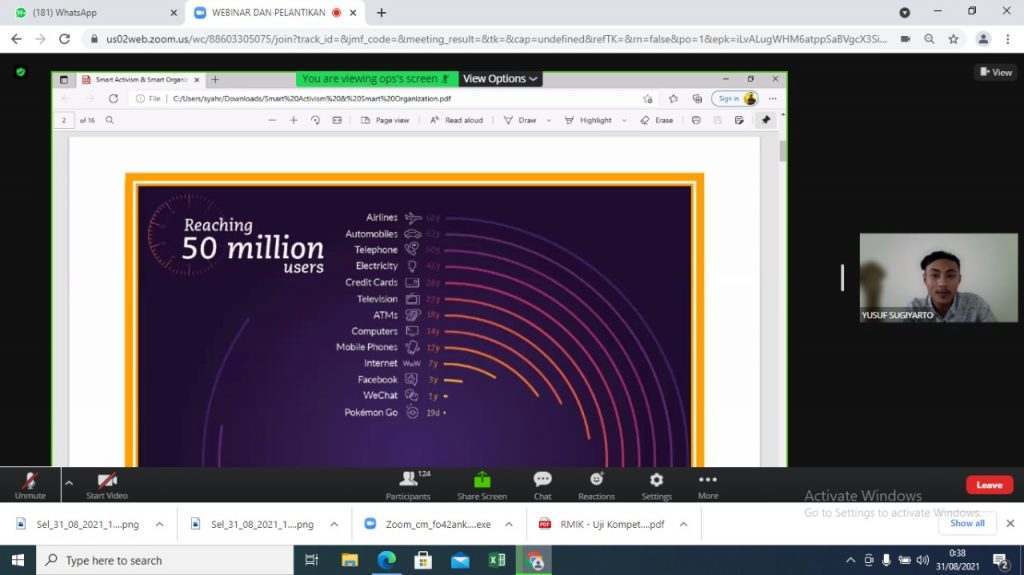The image size is (1024, 575).
Task: Open Chrome three-dot menu
Action: pos(1008,39)
